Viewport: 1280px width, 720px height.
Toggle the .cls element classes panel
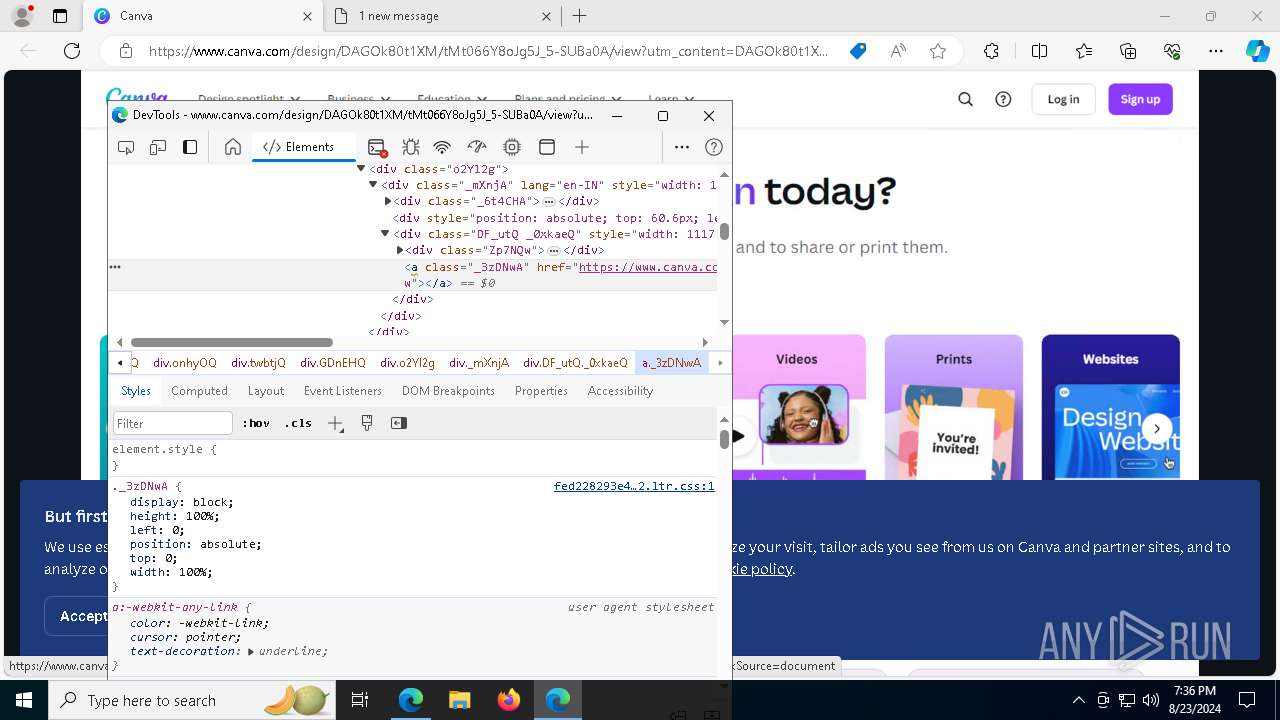pos(298,423)
